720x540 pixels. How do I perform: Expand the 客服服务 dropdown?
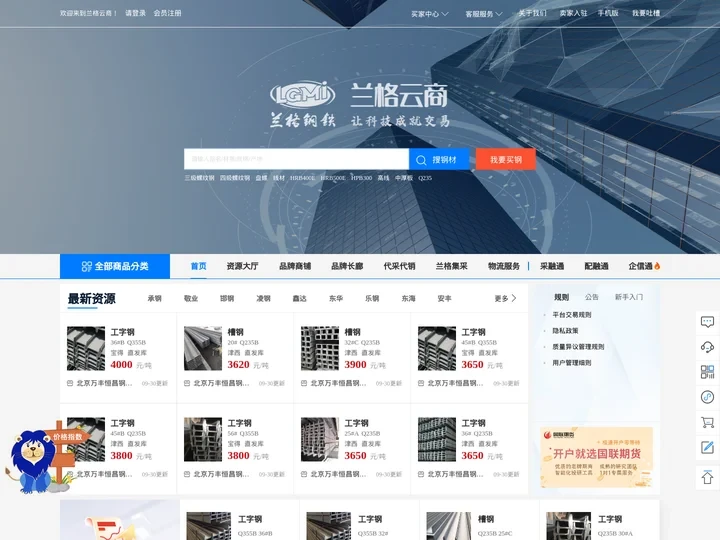click(x=484, y=14)
